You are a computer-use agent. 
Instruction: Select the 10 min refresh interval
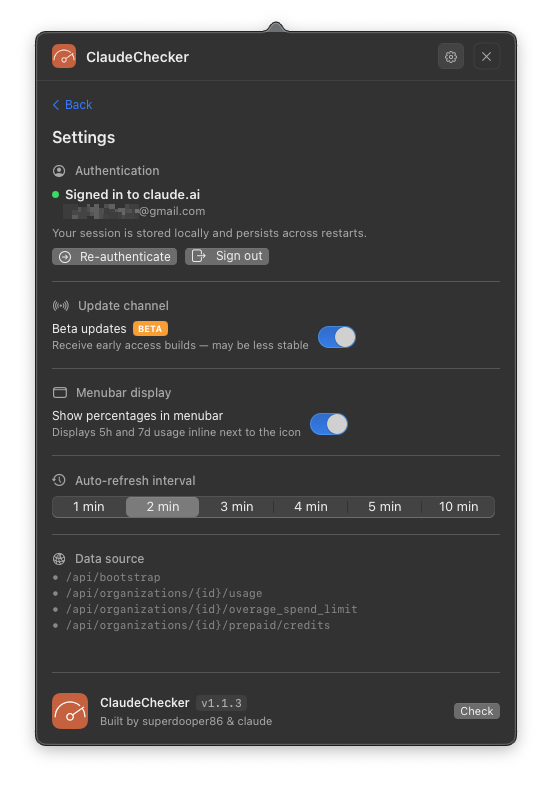tap(458, 507)
